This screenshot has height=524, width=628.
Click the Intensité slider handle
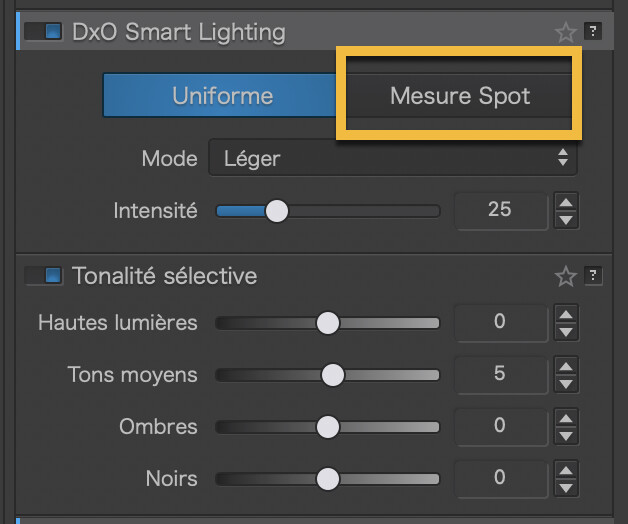coord(276,211)
